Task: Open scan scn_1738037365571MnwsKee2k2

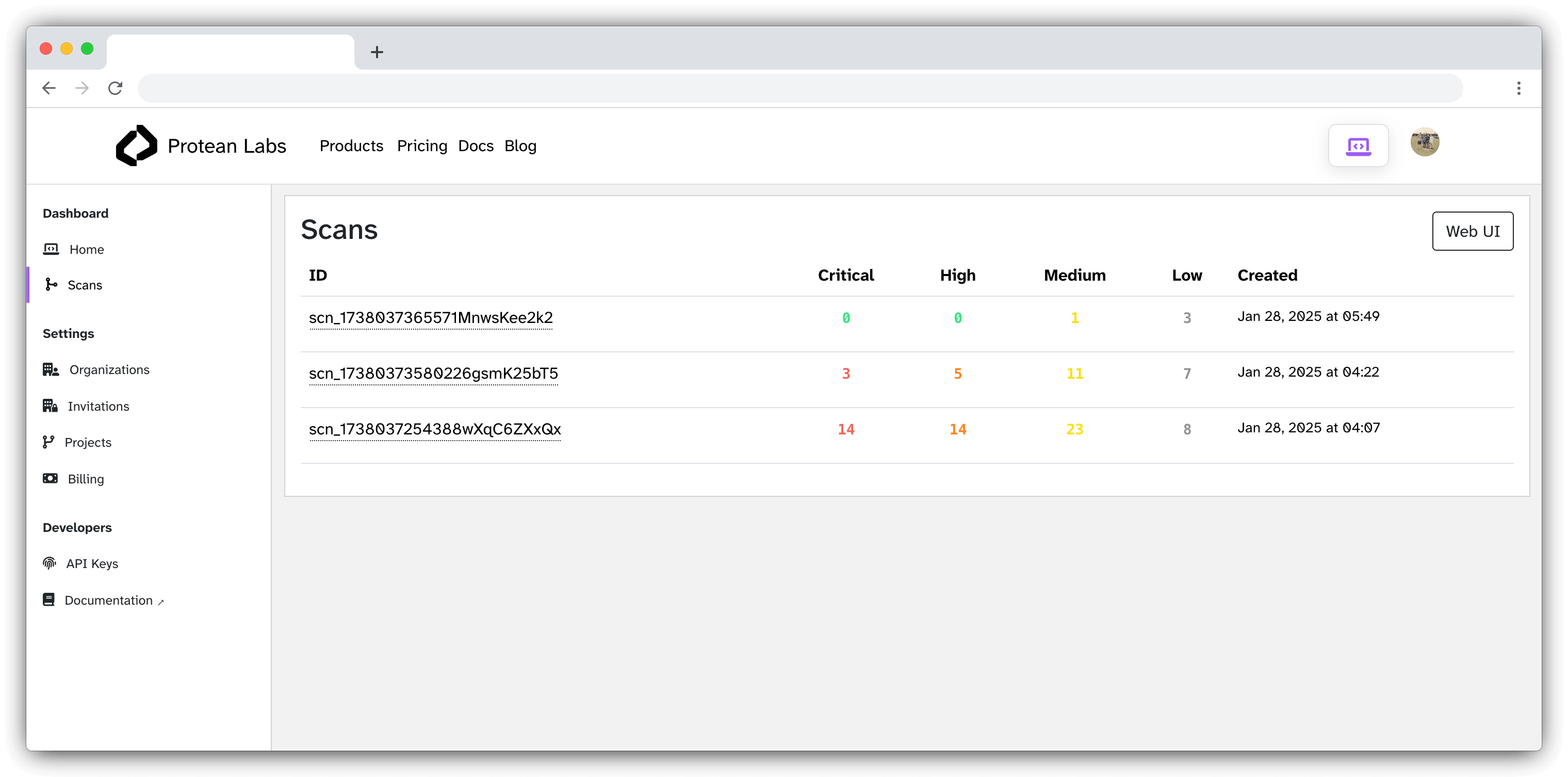Action: tap(430, 318)
